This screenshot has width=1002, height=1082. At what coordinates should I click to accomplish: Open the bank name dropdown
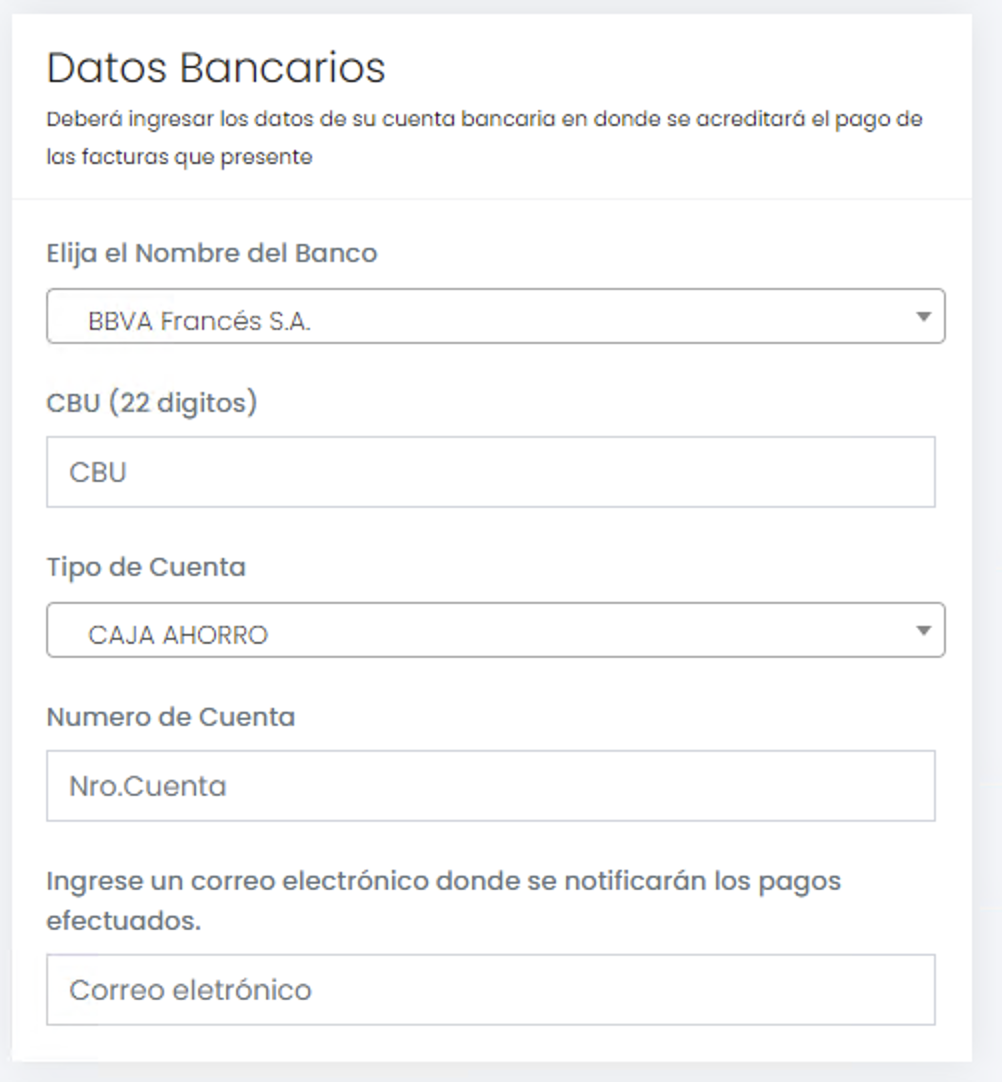click(x=495, y=317)
